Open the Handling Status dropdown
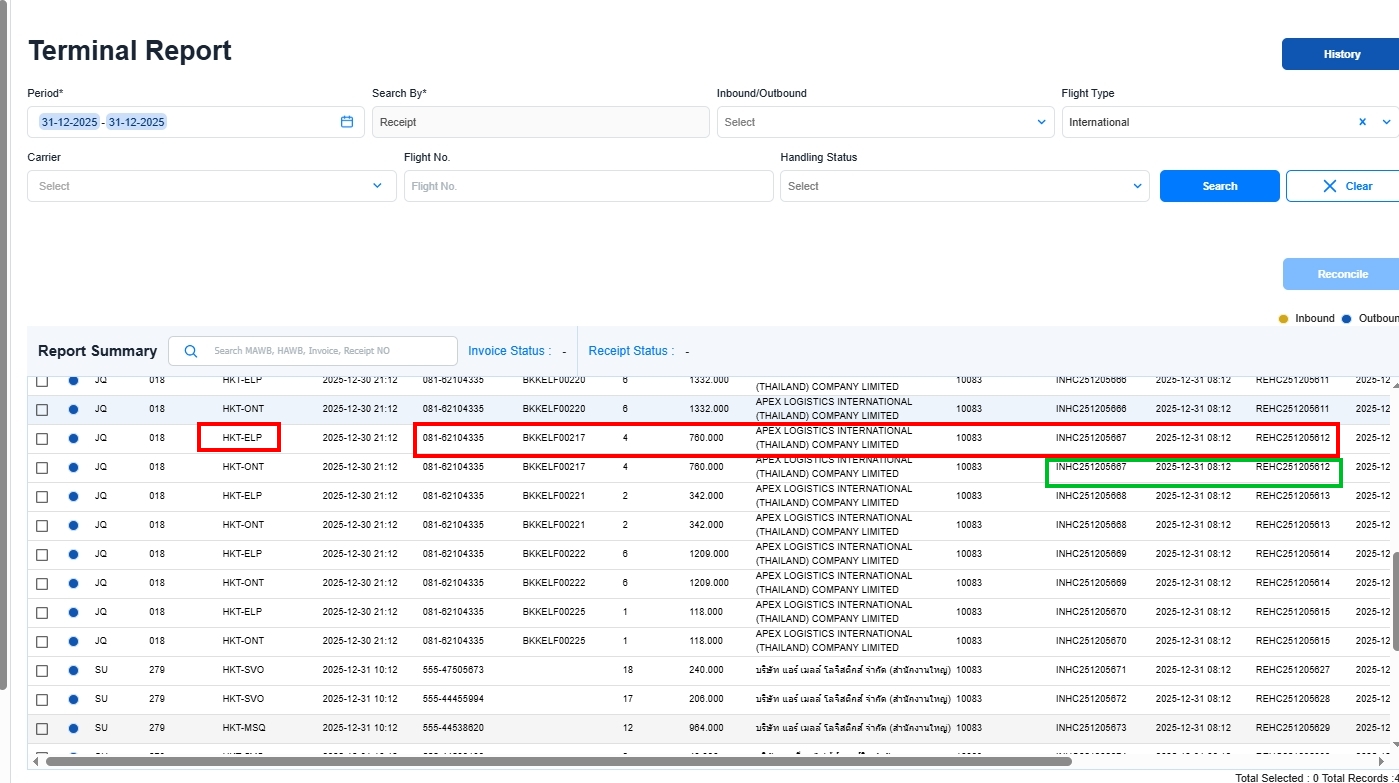The height and width of the screenshot is (783, 1399). 964,186
